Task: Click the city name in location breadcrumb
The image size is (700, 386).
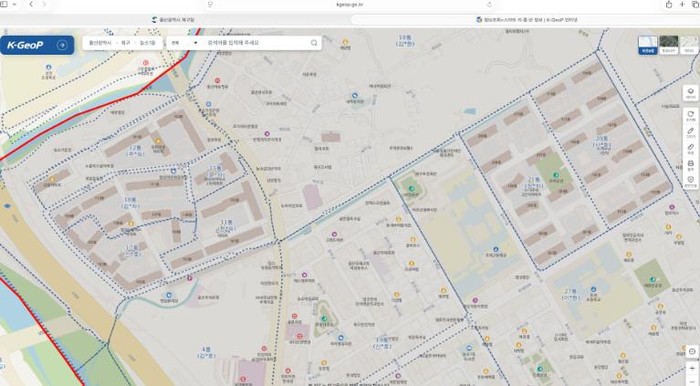Action: (x=100, y=43)
